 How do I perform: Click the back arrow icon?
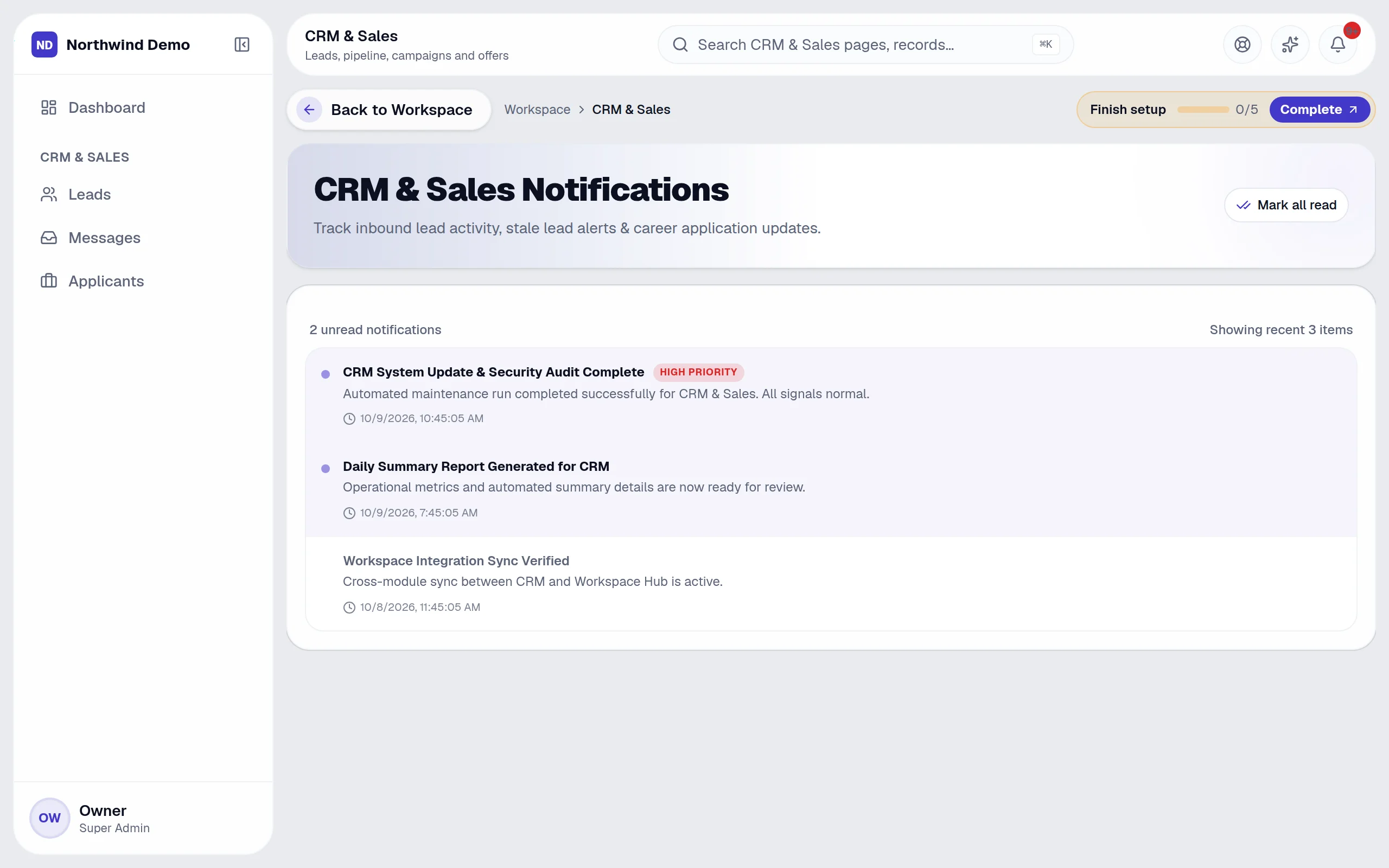click(x=309, y=110)
